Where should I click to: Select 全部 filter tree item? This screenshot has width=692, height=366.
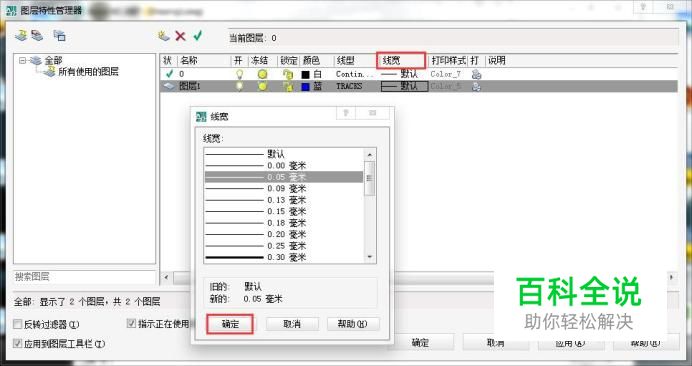53,60
